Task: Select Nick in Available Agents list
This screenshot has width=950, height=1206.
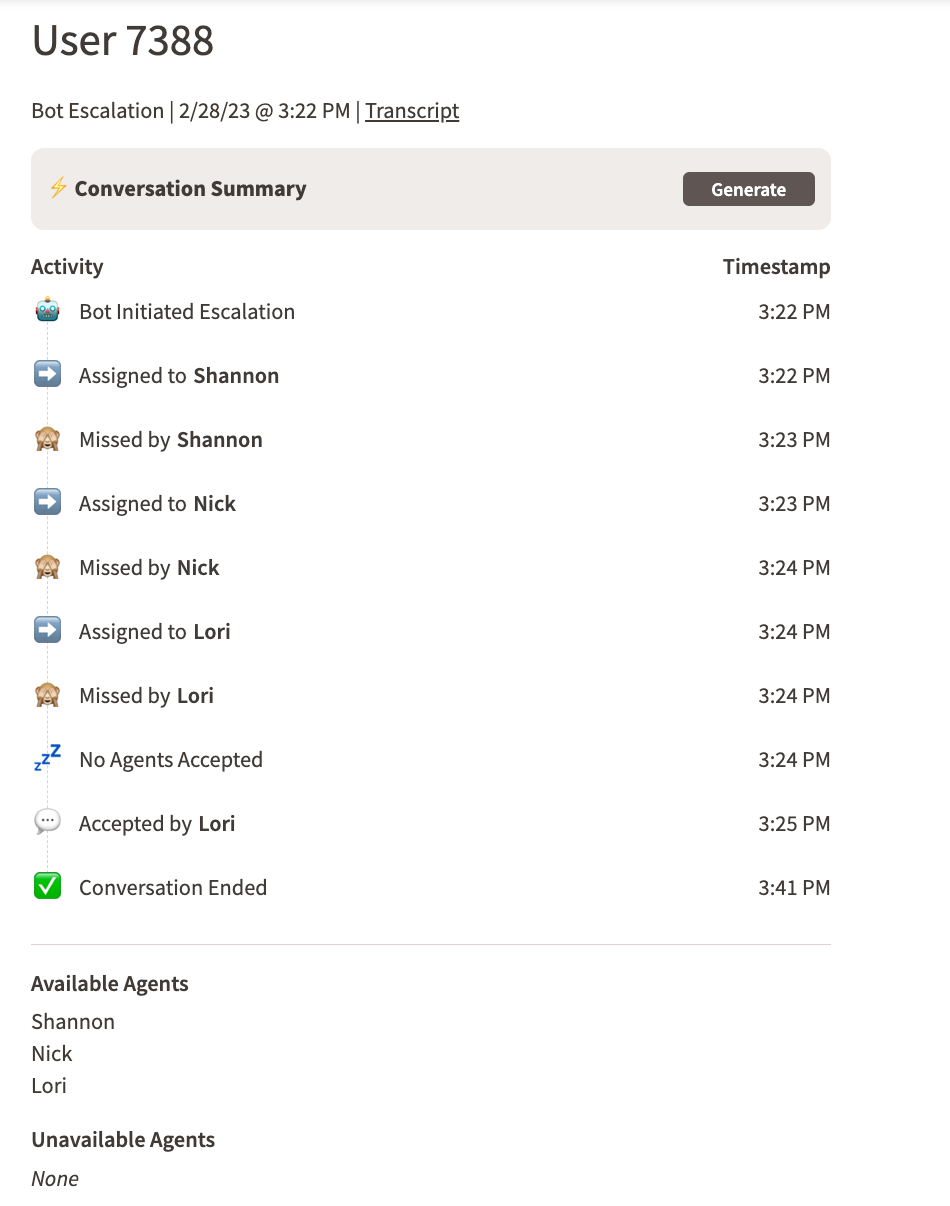Action: (52, 1054)
